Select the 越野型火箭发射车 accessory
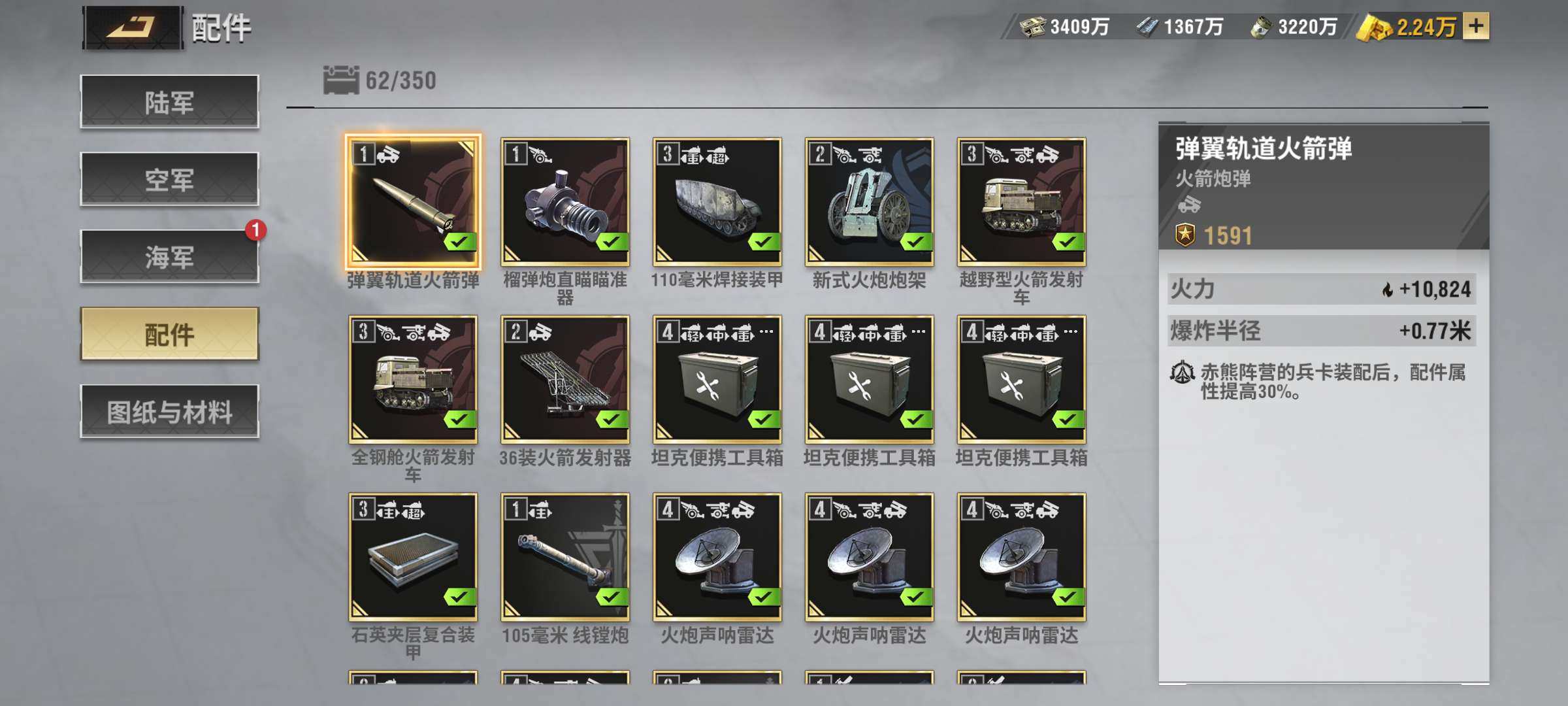The image size is (1568, 706). [x=1022, y=201]
